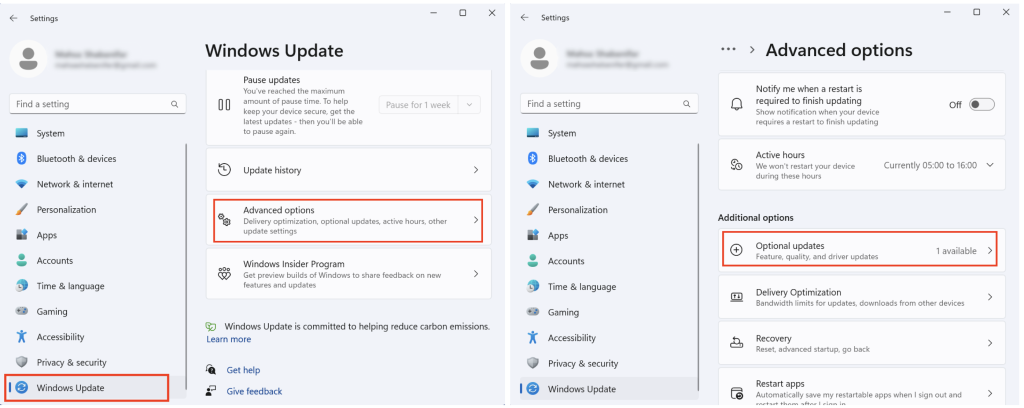The image size is (1024, 408).
Task: Expand the Active hours chevron
Action: point(990,165)
